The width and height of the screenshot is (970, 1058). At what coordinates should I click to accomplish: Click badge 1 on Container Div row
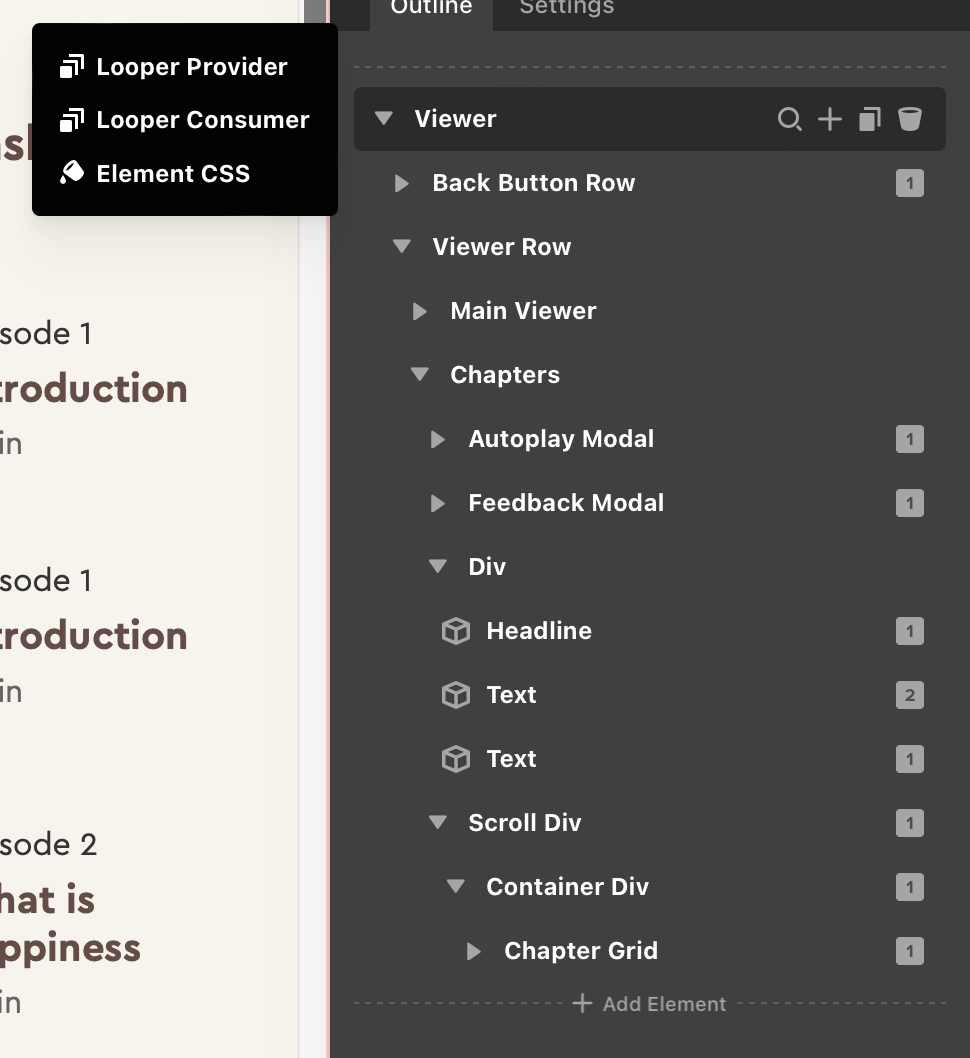click(910, 887)
